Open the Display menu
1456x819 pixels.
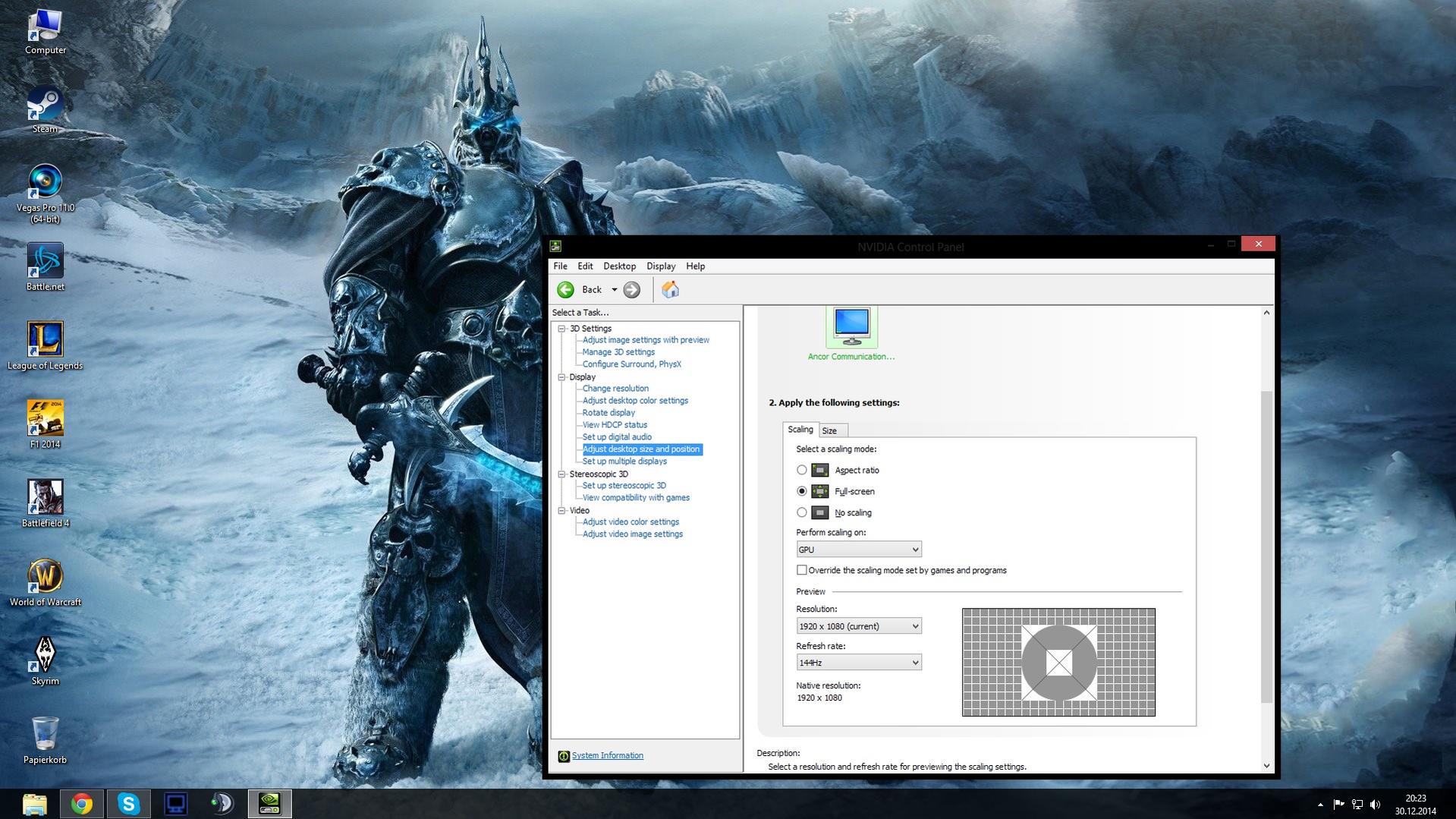click(661, 266)
